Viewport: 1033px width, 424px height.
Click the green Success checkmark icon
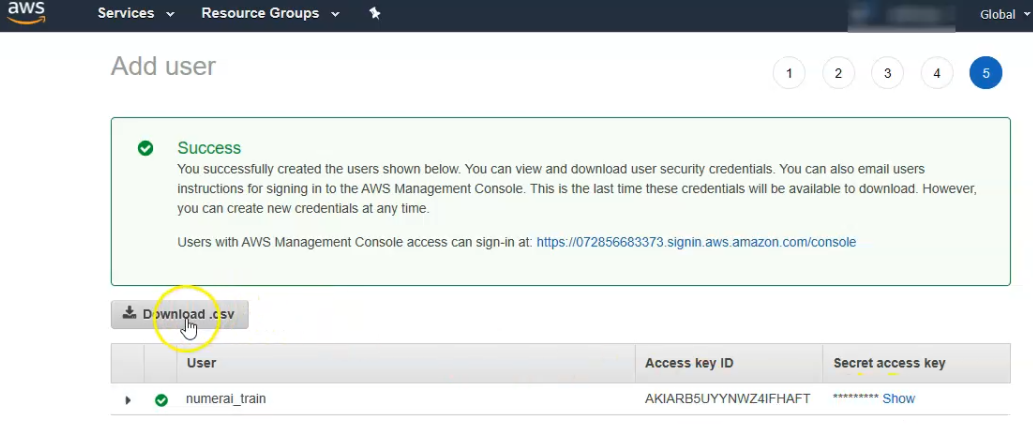pos(146,148)
